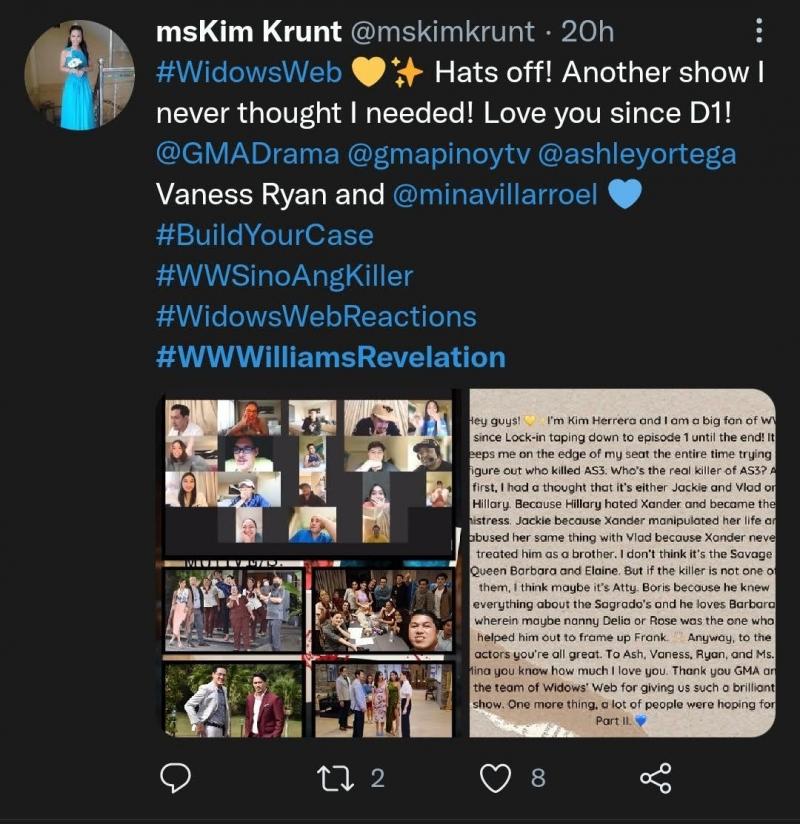This screenshot has height=824, width=800.
Task: Like the tweet with the heart icon
Action: tap(496, 778)
